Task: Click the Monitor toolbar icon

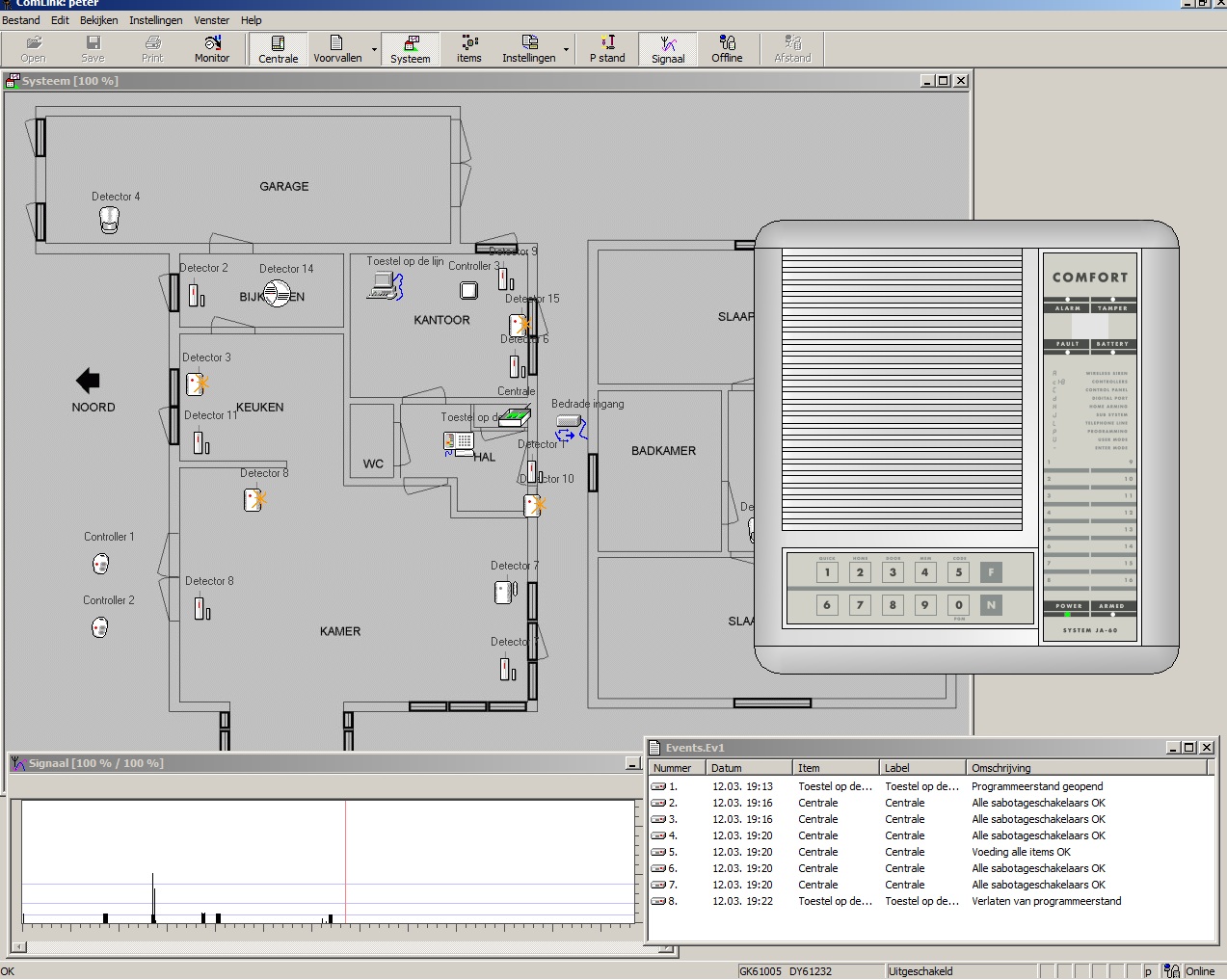Action: click(212, 48)
